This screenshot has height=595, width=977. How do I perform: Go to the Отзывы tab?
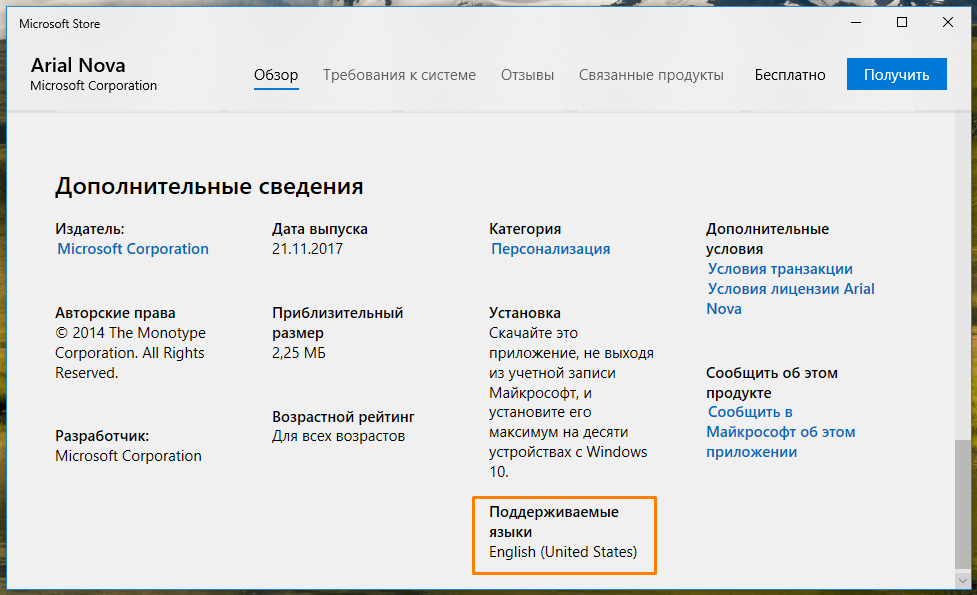[527, 75]
